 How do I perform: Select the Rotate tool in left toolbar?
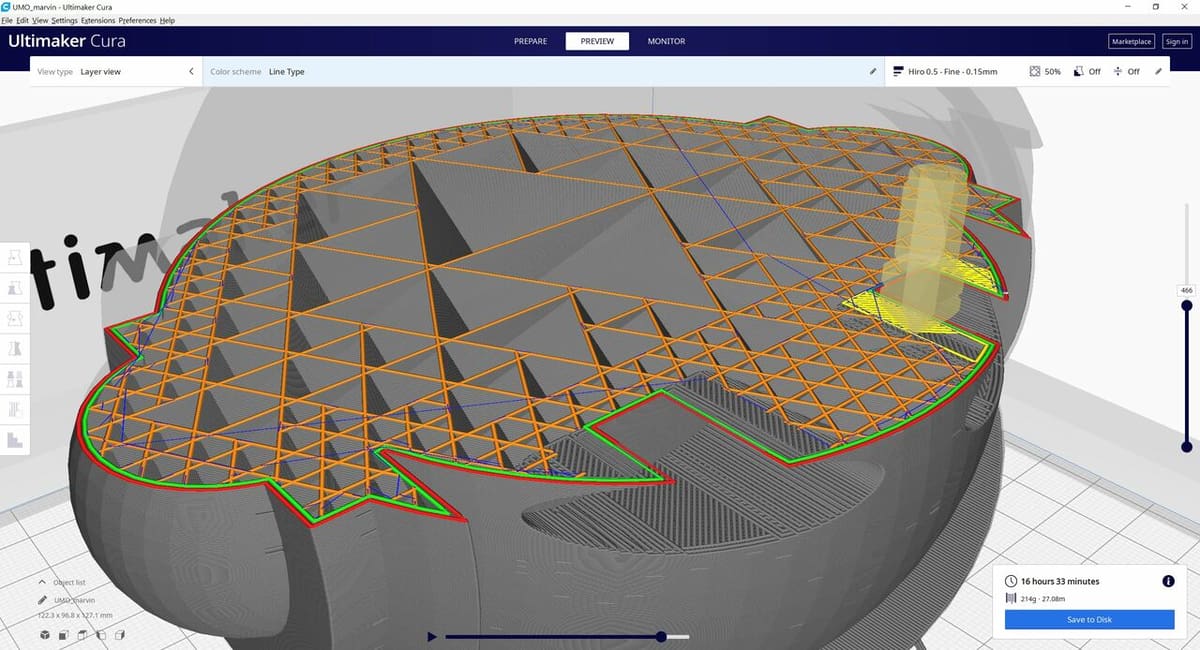15,319
